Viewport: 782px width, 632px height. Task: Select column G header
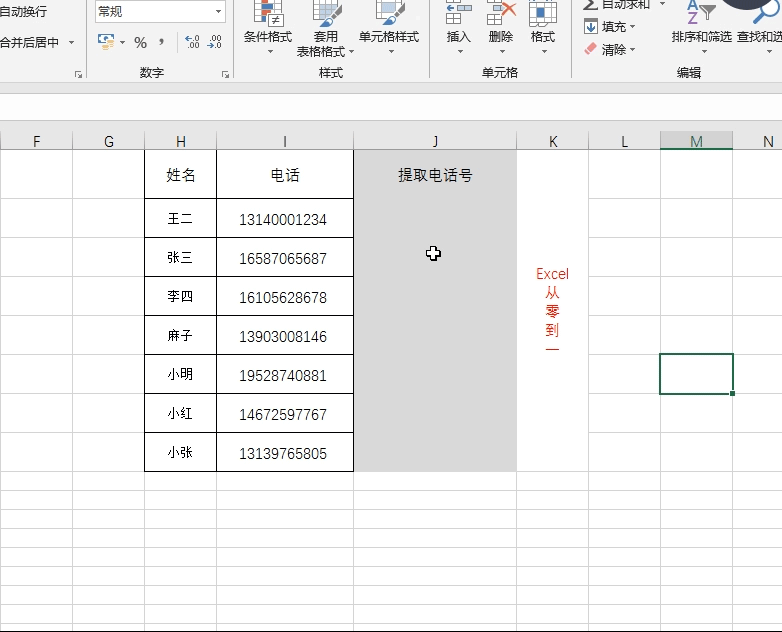pyautogui.click(x=109, y=141)
